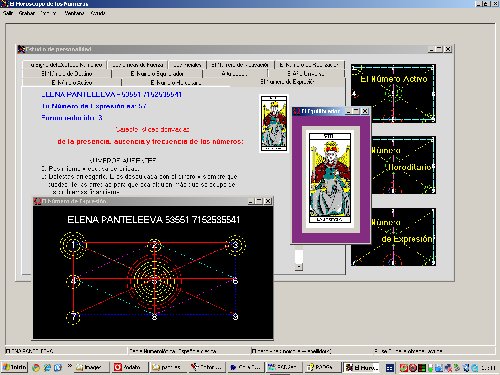The width and height of the screenshot is (500, 375).
Task: Click the large tarot card in El Equilibrador
Action: 330,178
